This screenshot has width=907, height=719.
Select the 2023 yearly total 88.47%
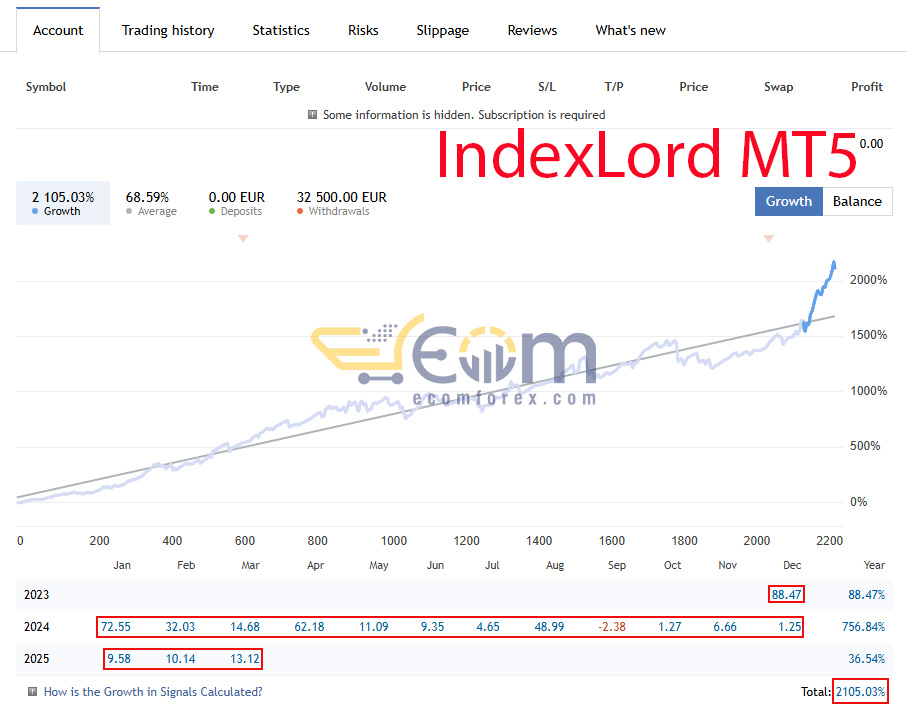pos(867,595)
